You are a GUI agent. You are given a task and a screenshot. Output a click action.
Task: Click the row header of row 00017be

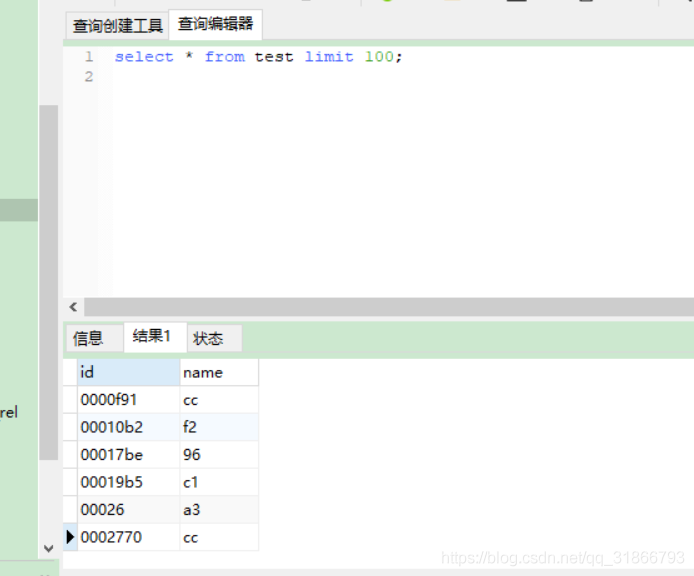click(70, 455)
